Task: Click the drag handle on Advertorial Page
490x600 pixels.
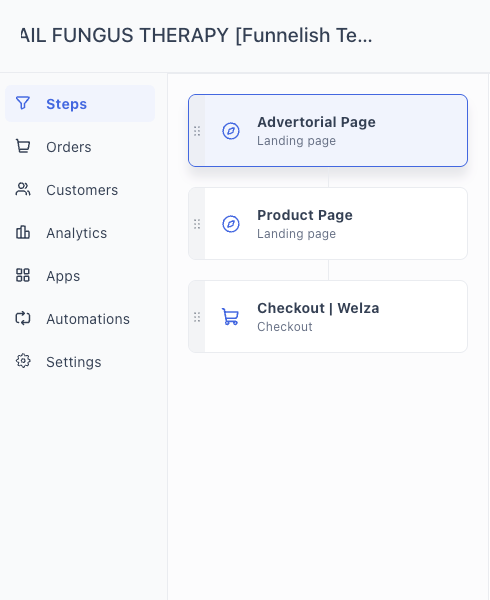Action: 197,131
